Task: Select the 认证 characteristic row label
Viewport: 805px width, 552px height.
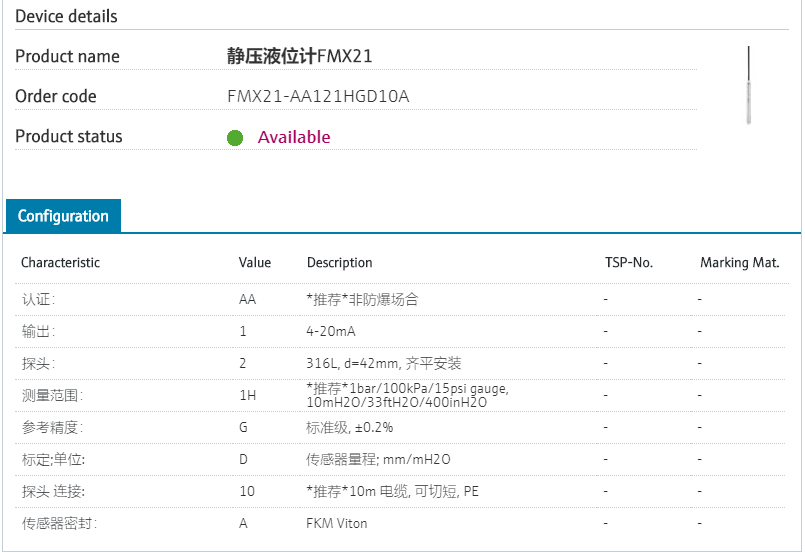Action: tap(39, 299)
